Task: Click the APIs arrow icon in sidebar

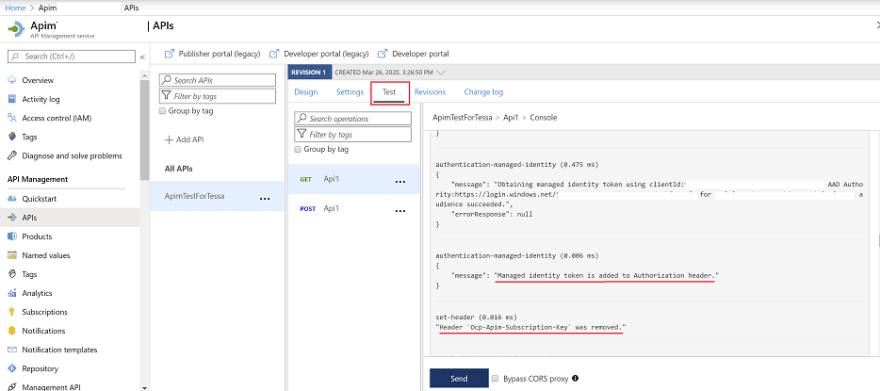Action: click(x=12, y=218)
